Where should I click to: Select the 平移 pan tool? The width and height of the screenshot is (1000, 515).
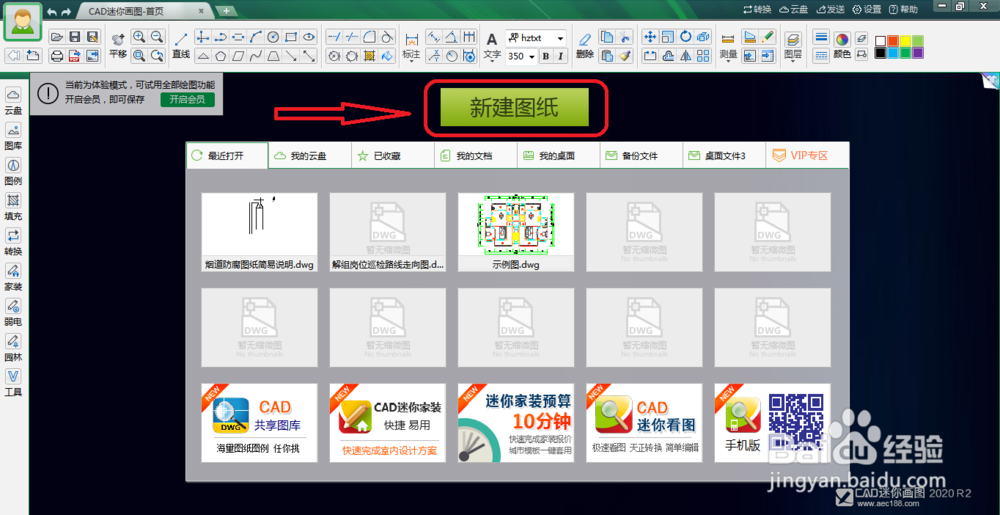pyautogui.click(x=118, y=46)
